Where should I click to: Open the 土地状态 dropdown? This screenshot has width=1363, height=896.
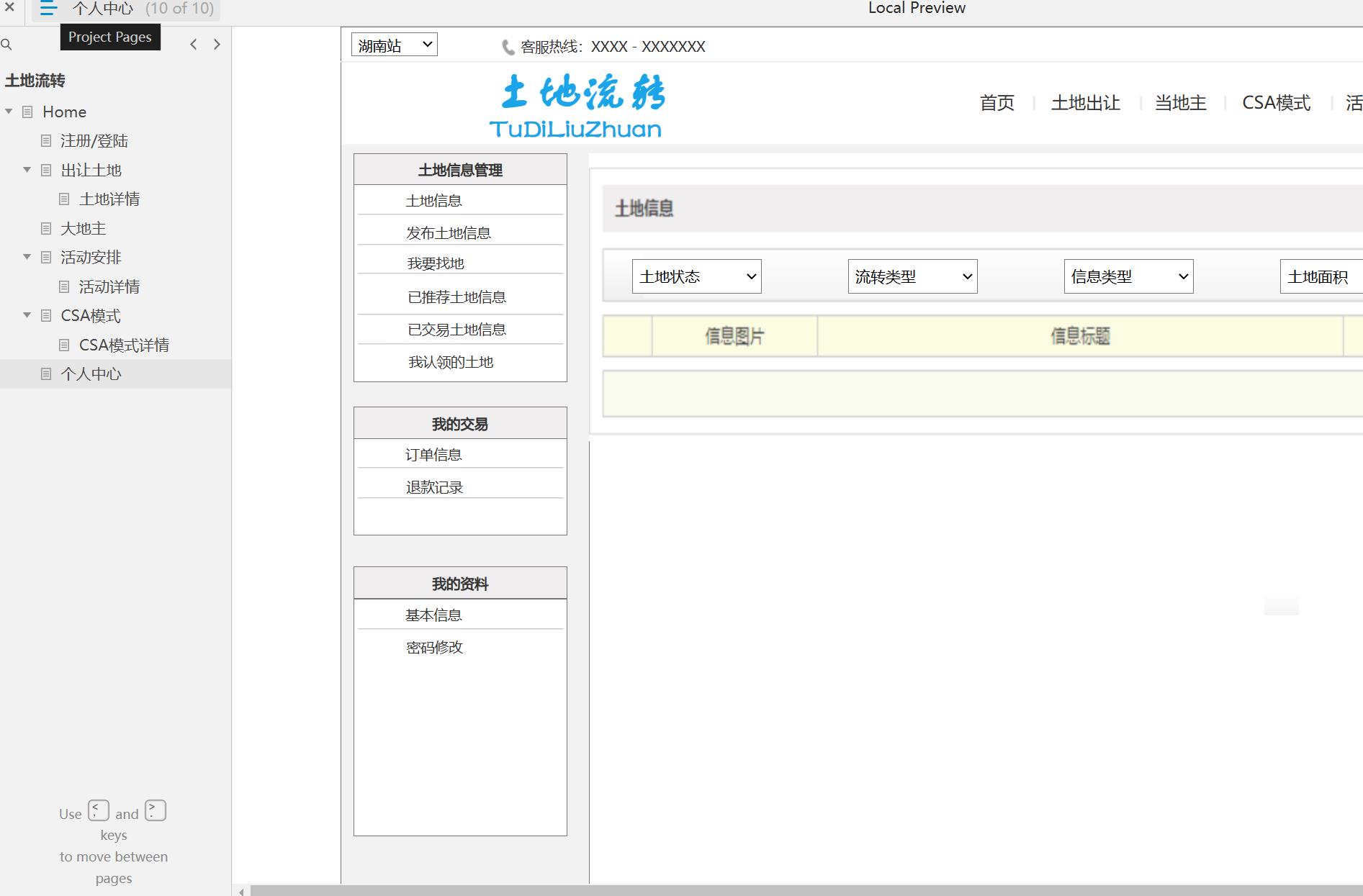(696, 276)
